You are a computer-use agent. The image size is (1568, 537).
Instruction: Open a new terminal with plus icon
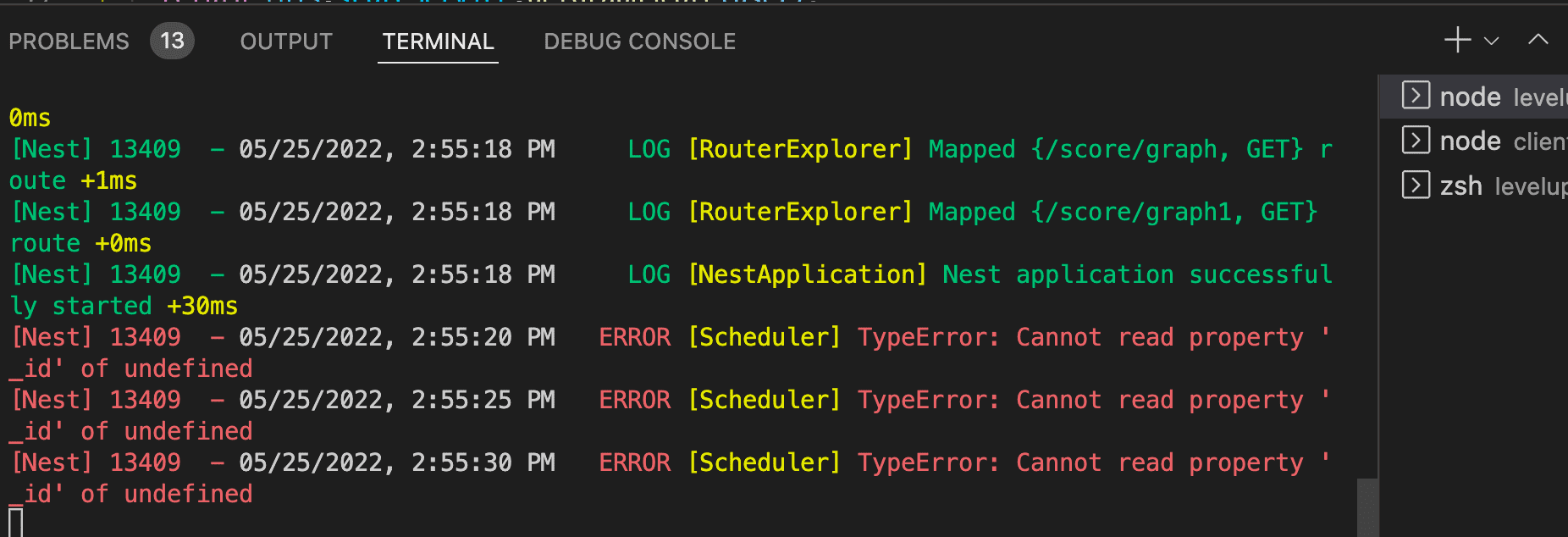click(1457, 40)
